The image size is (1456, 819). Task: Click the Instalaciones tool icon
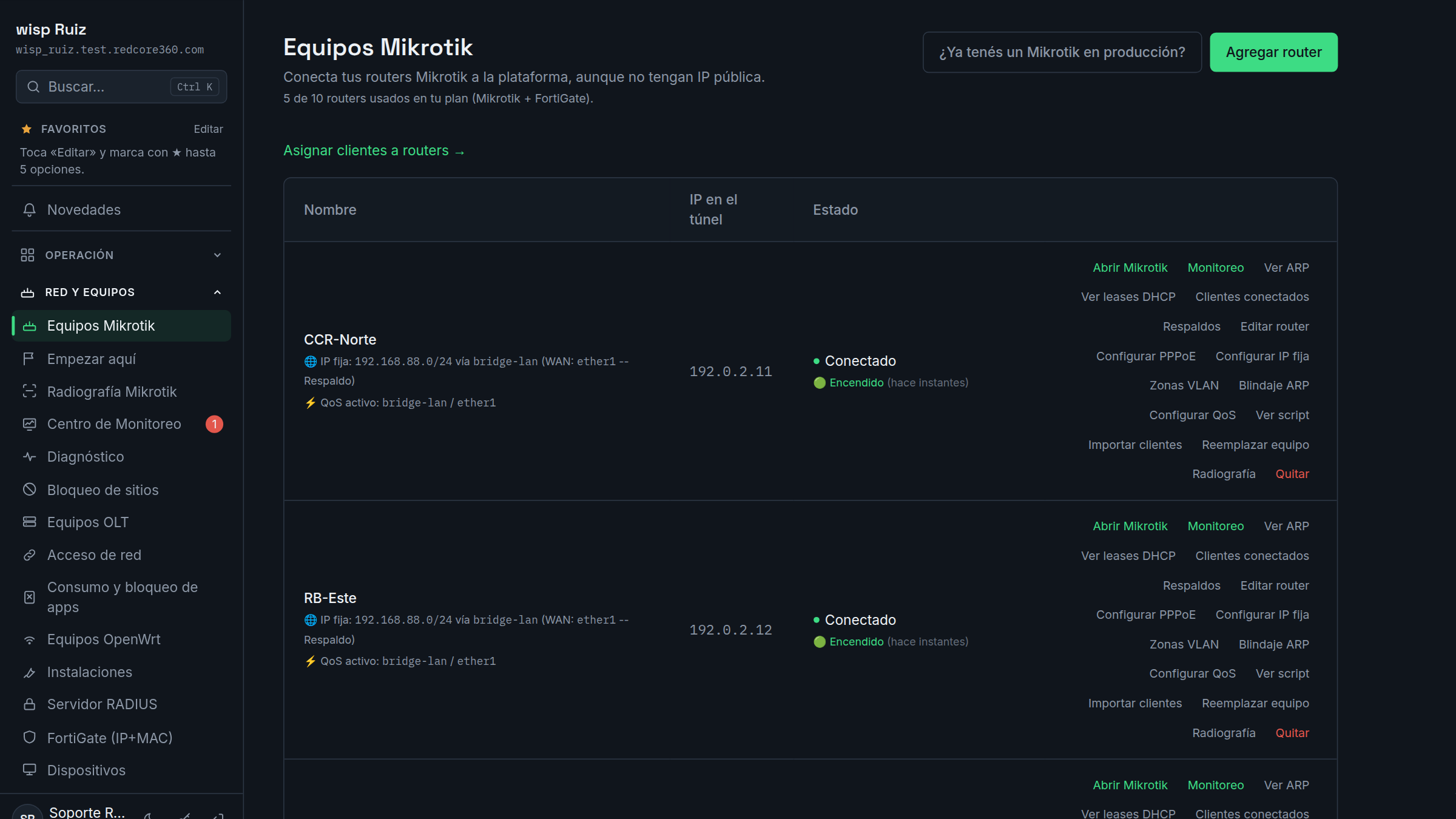[x=29, y=673]
